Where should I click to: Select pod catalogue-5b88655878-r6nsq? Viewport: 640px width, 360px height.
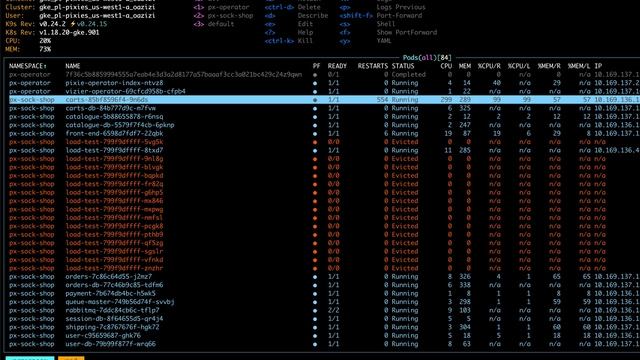tap(324, 117)
